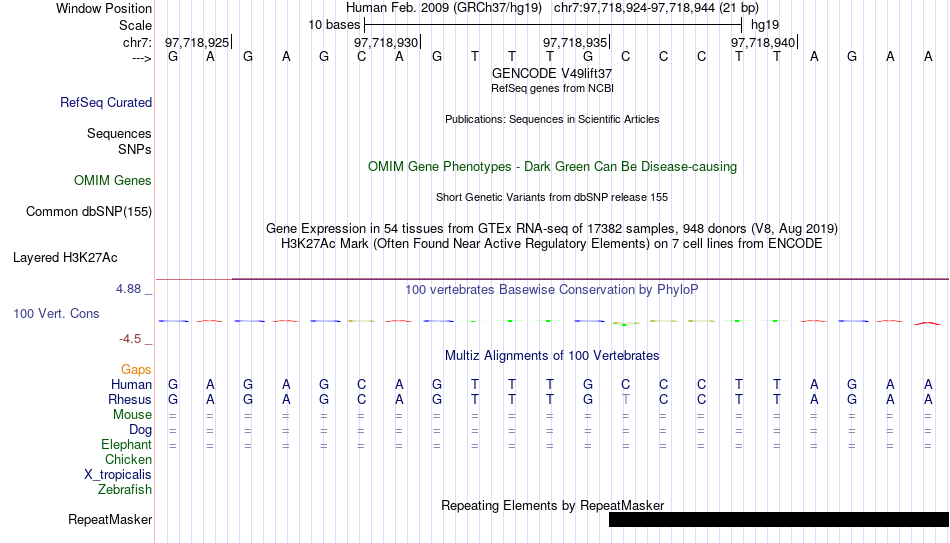Click the RefSeq Curated track label
The width and height of the screenshot is (950, 543).
click(x=105, y=102)
